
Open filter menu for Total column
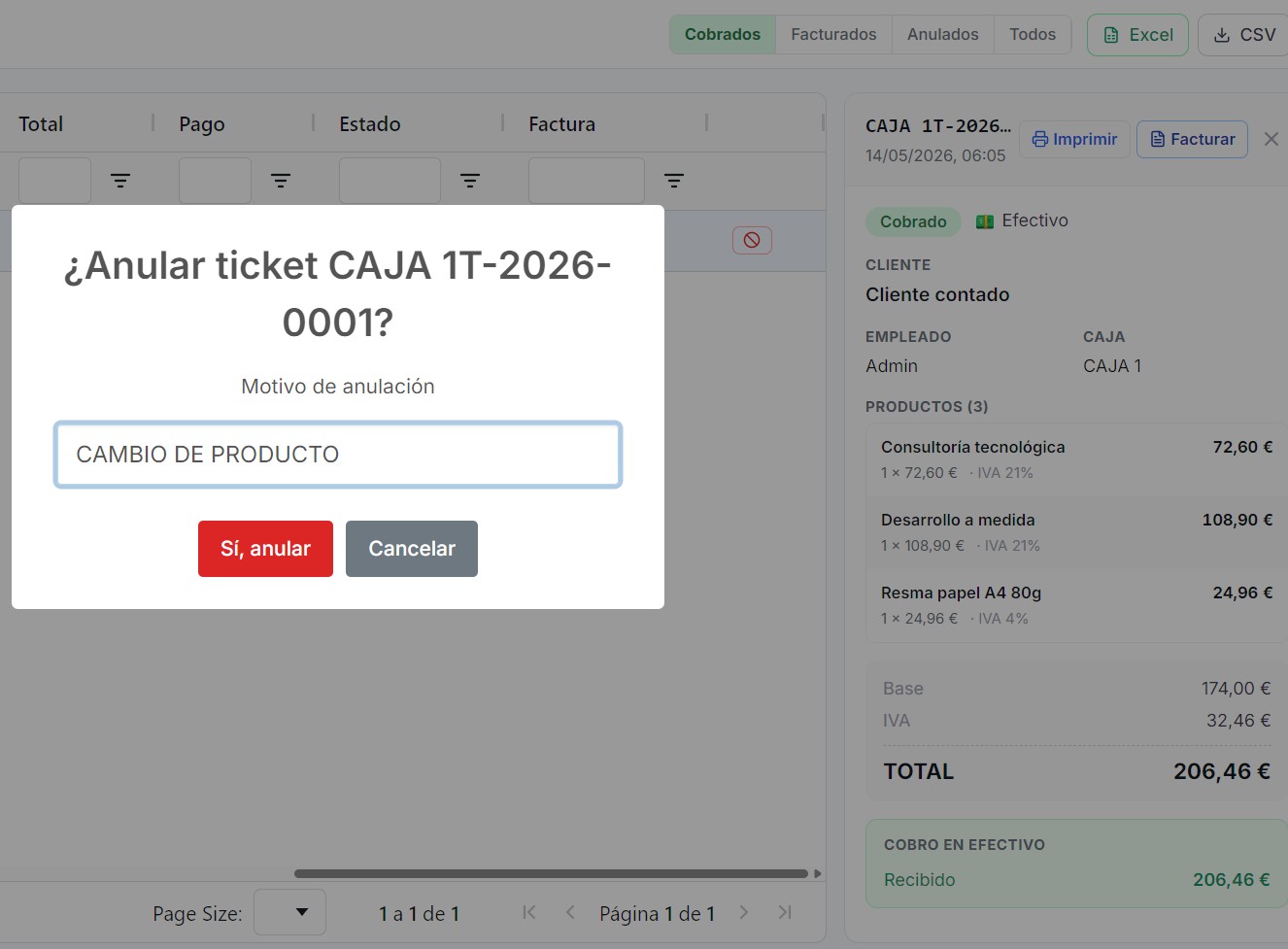click(120, 181)
